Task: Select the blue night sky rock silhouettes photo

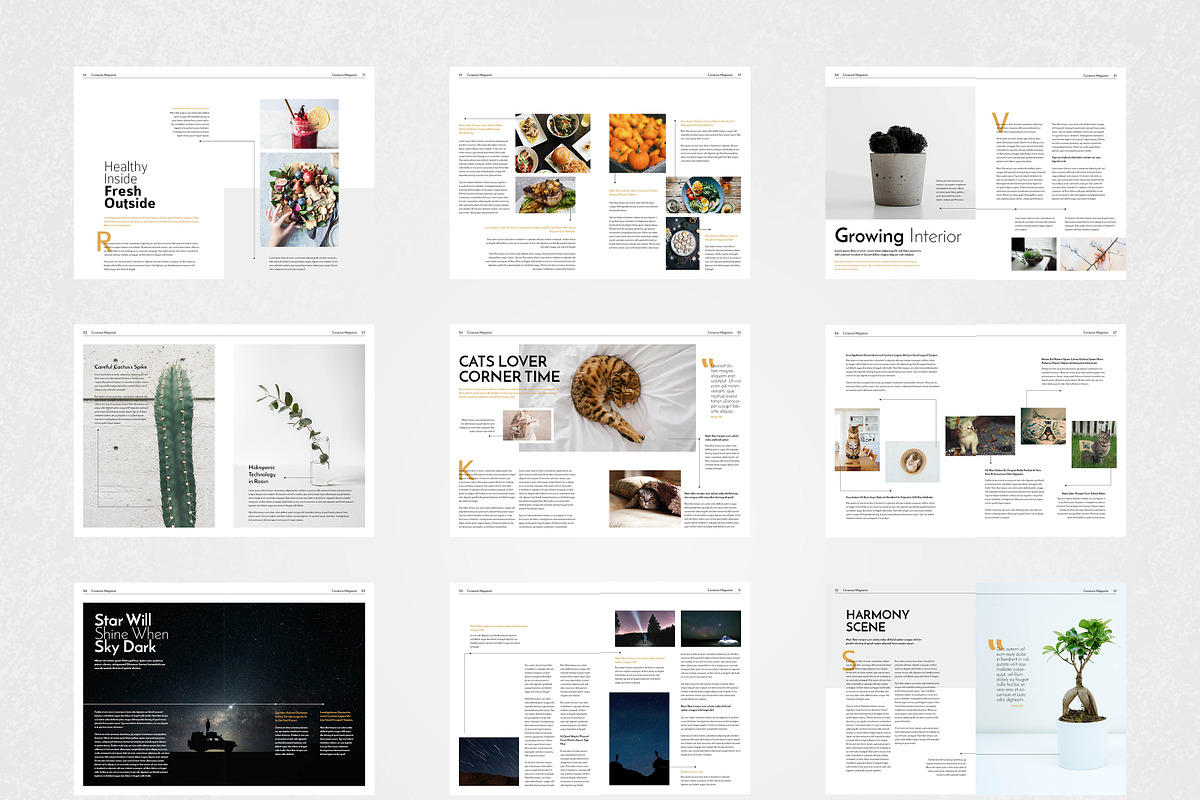Action: [638, 737]
